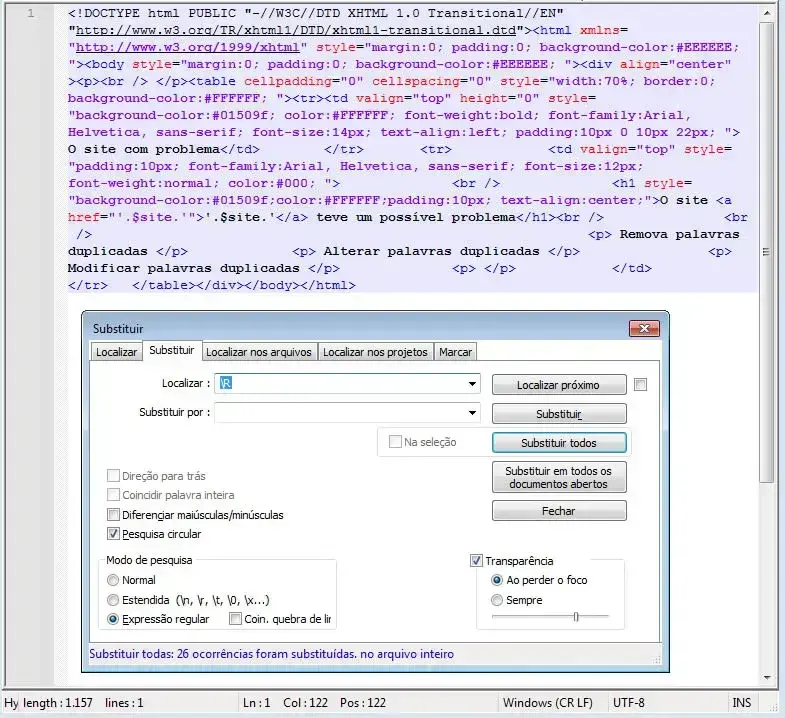Close the Substituir dialog with X button
This screenshot has width=785, height=718.
click(642, 328)
